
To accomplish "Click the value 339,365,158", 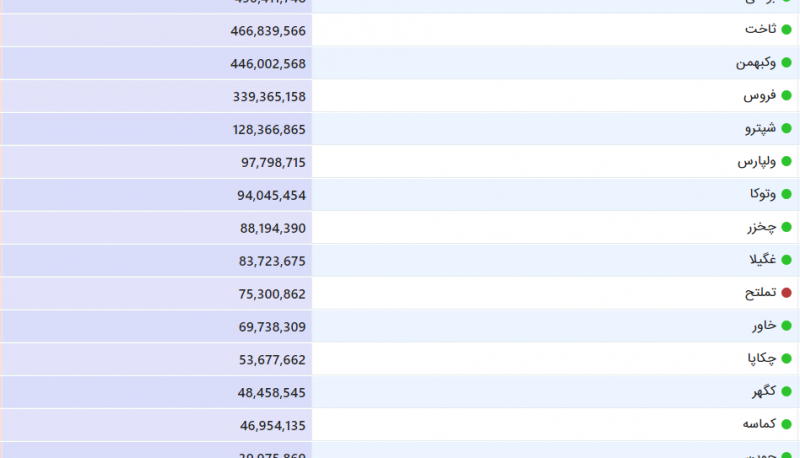I will 267,96.
